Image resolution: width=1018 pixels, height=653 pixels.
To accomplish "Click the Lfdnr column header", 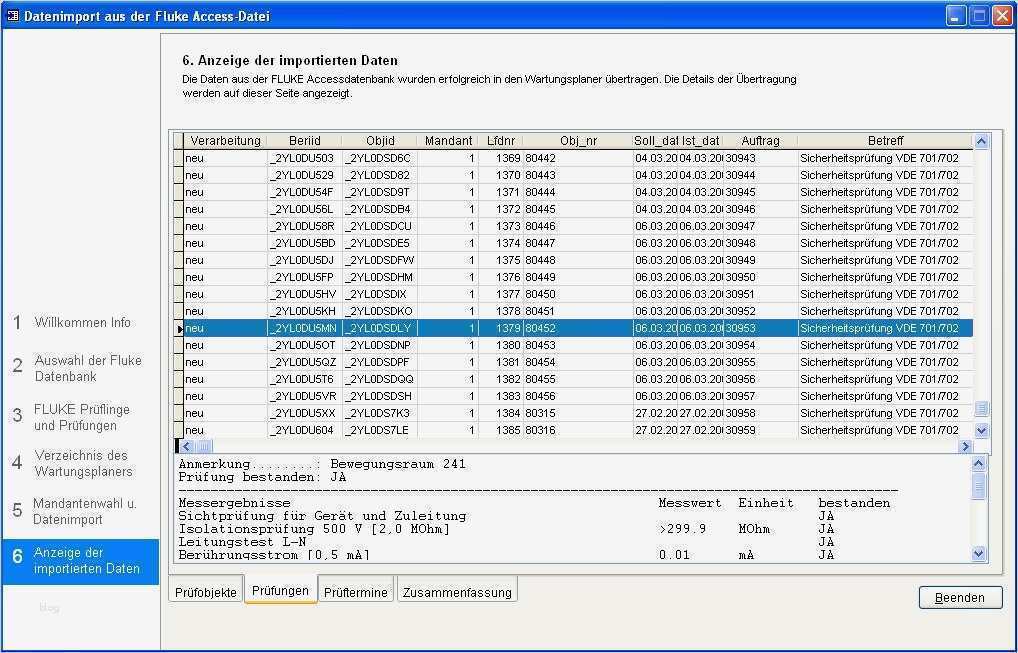I will 501,141.
